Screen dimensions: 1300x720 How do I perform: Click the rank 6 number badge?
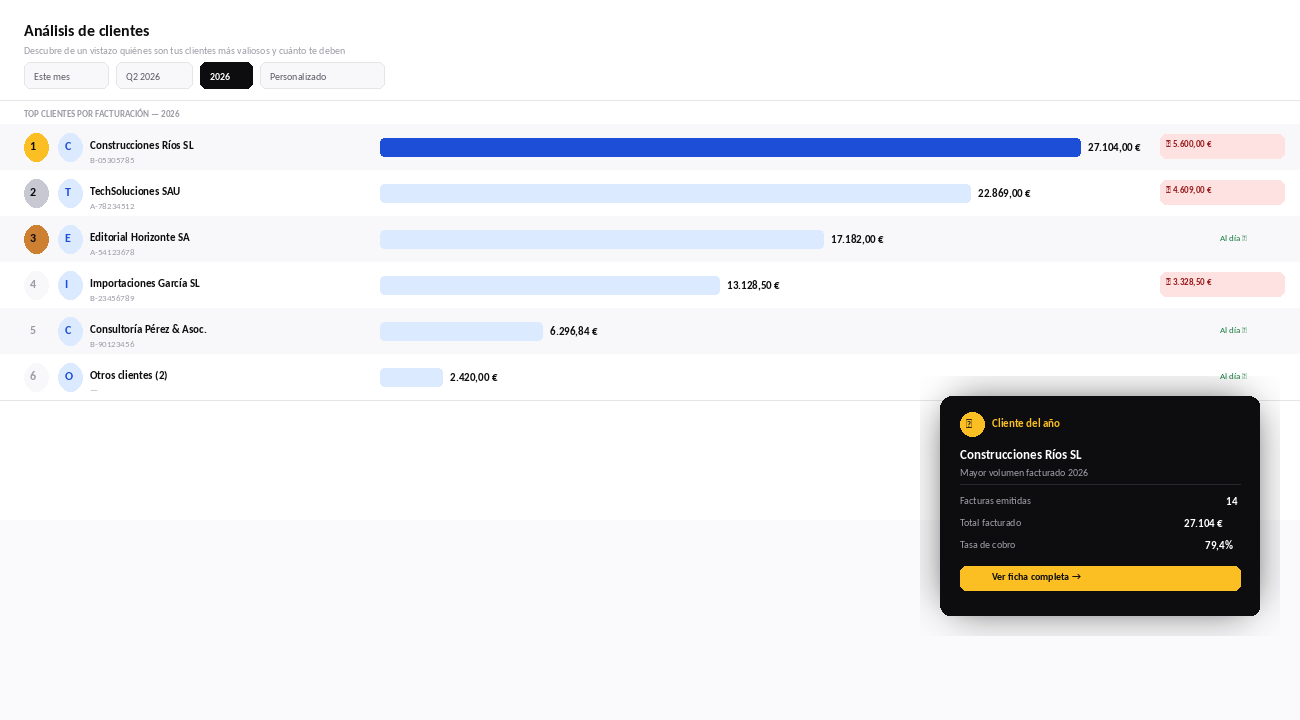36,377
